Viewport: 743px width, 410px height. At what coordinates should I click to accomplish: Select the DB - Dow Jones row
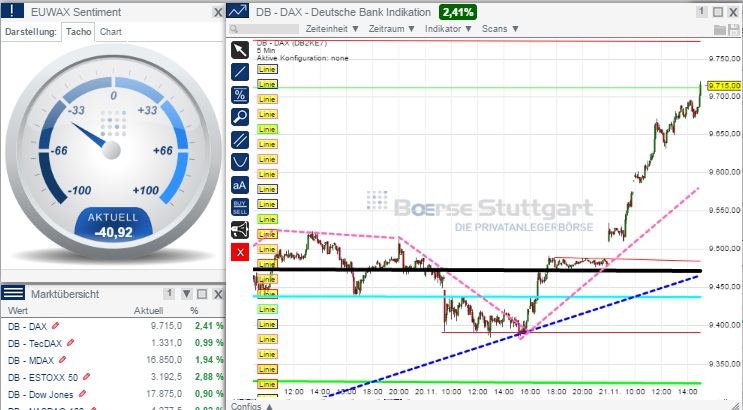[113, 394]
